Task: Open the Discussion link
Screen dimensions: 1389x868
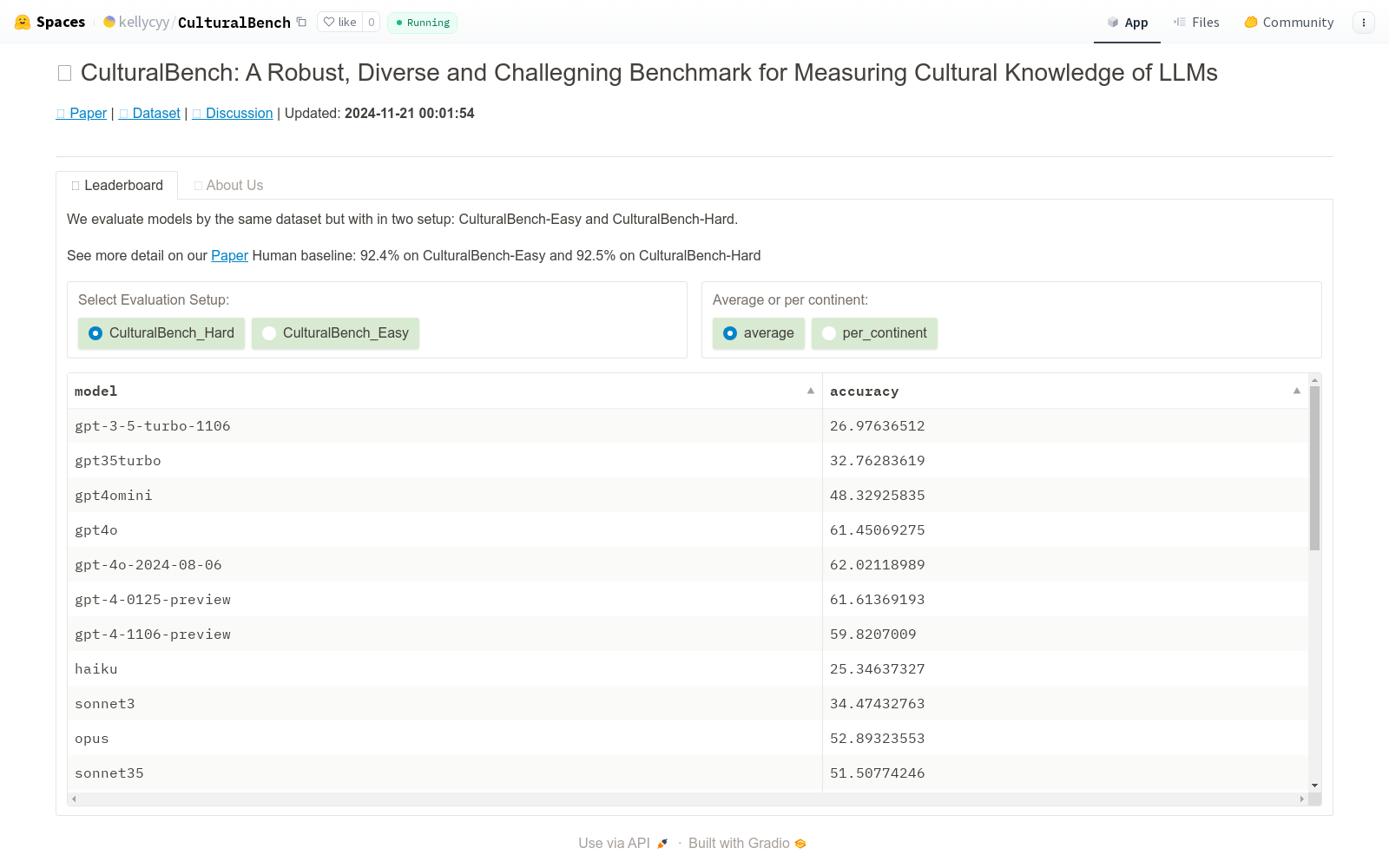Action: point(233,113)
